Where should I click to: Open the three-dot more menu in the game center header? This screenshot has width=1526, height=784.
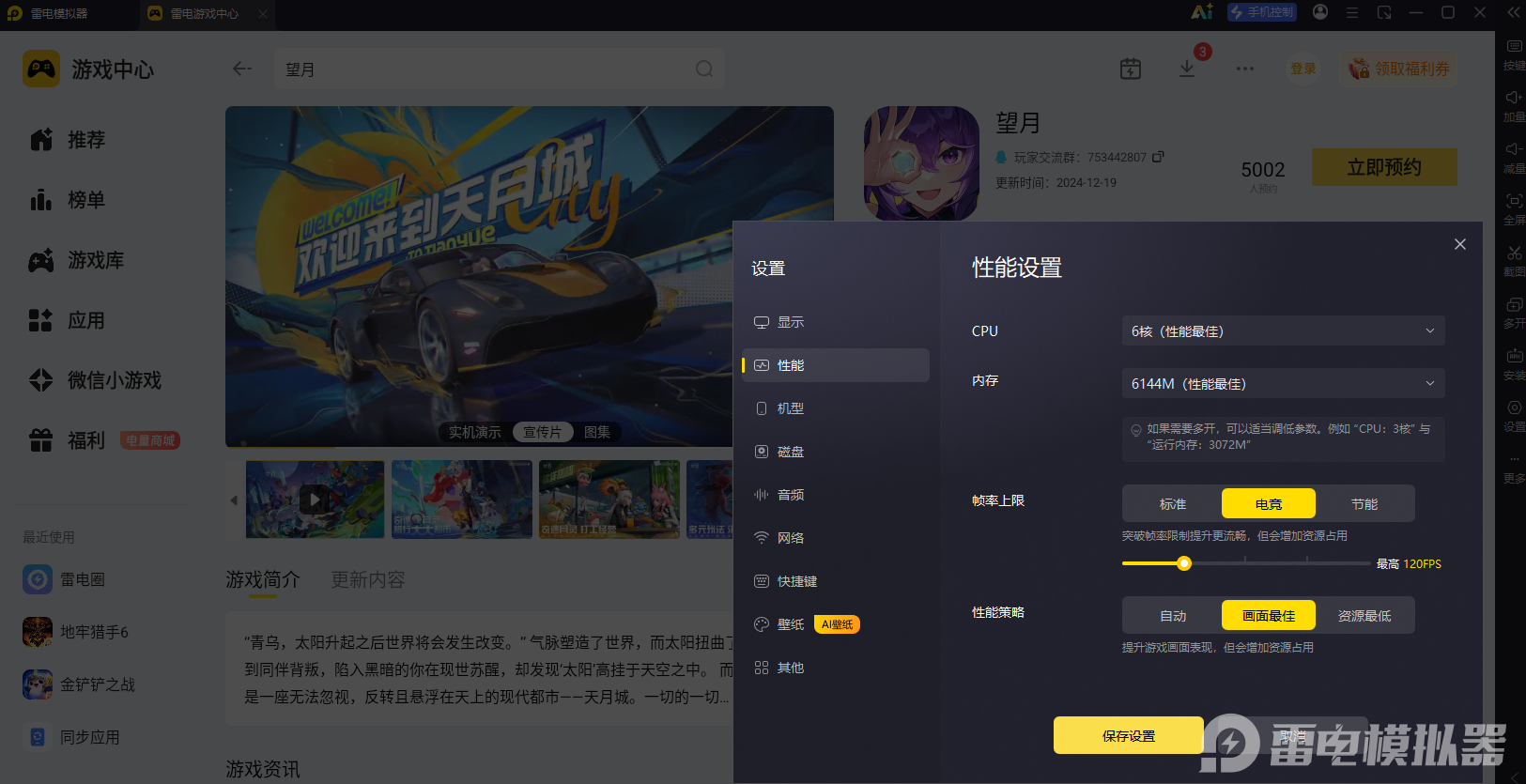point(1245,69)
